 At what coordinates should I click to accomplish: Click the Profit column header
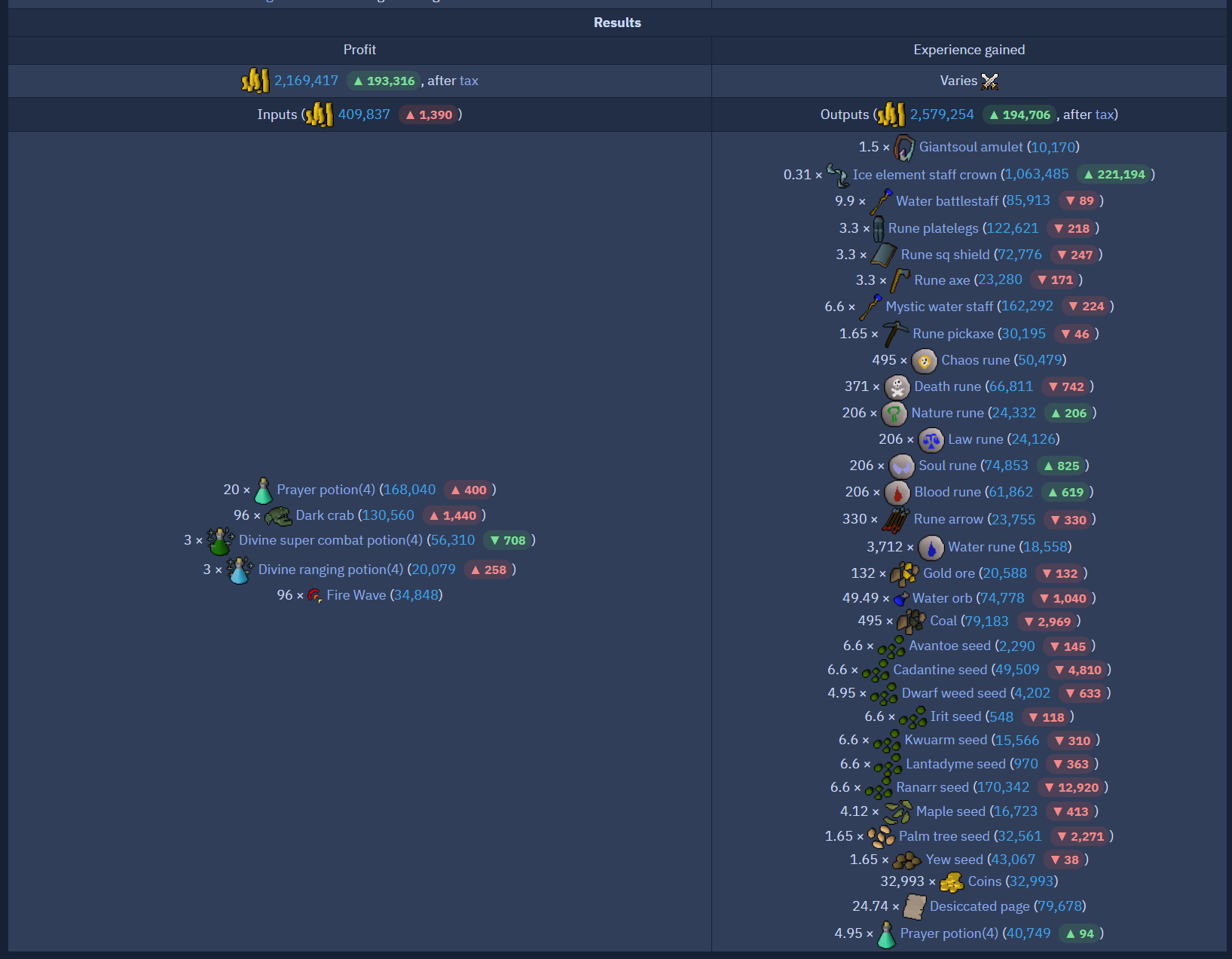tap(359, 50)
